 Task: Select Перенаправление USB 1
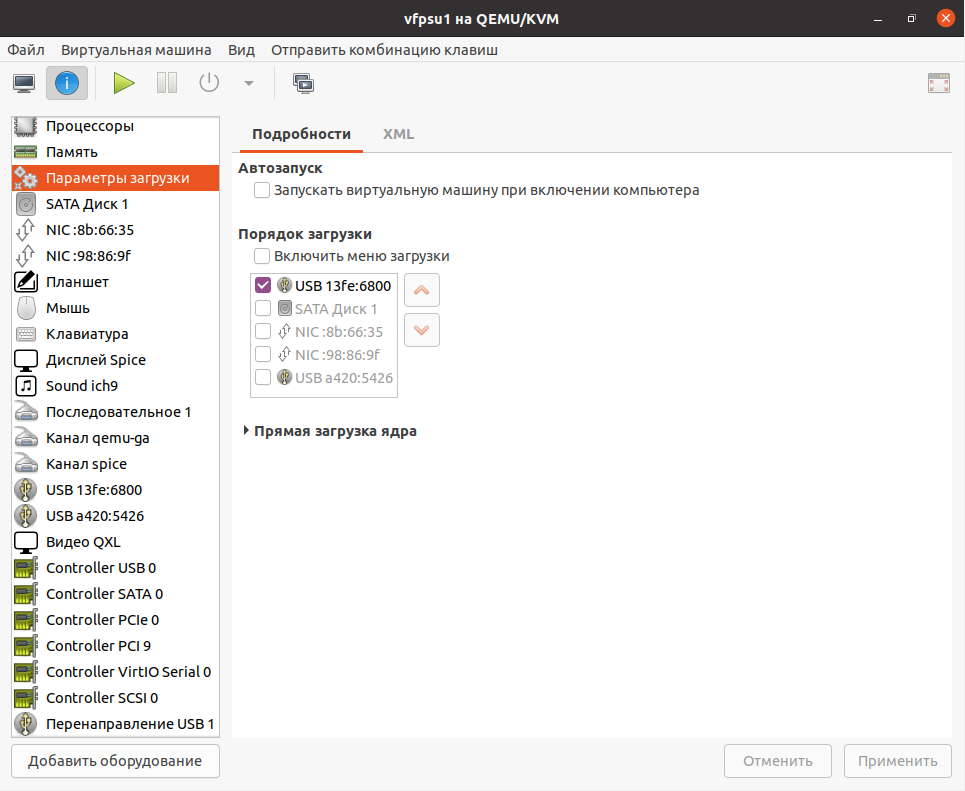116,724
